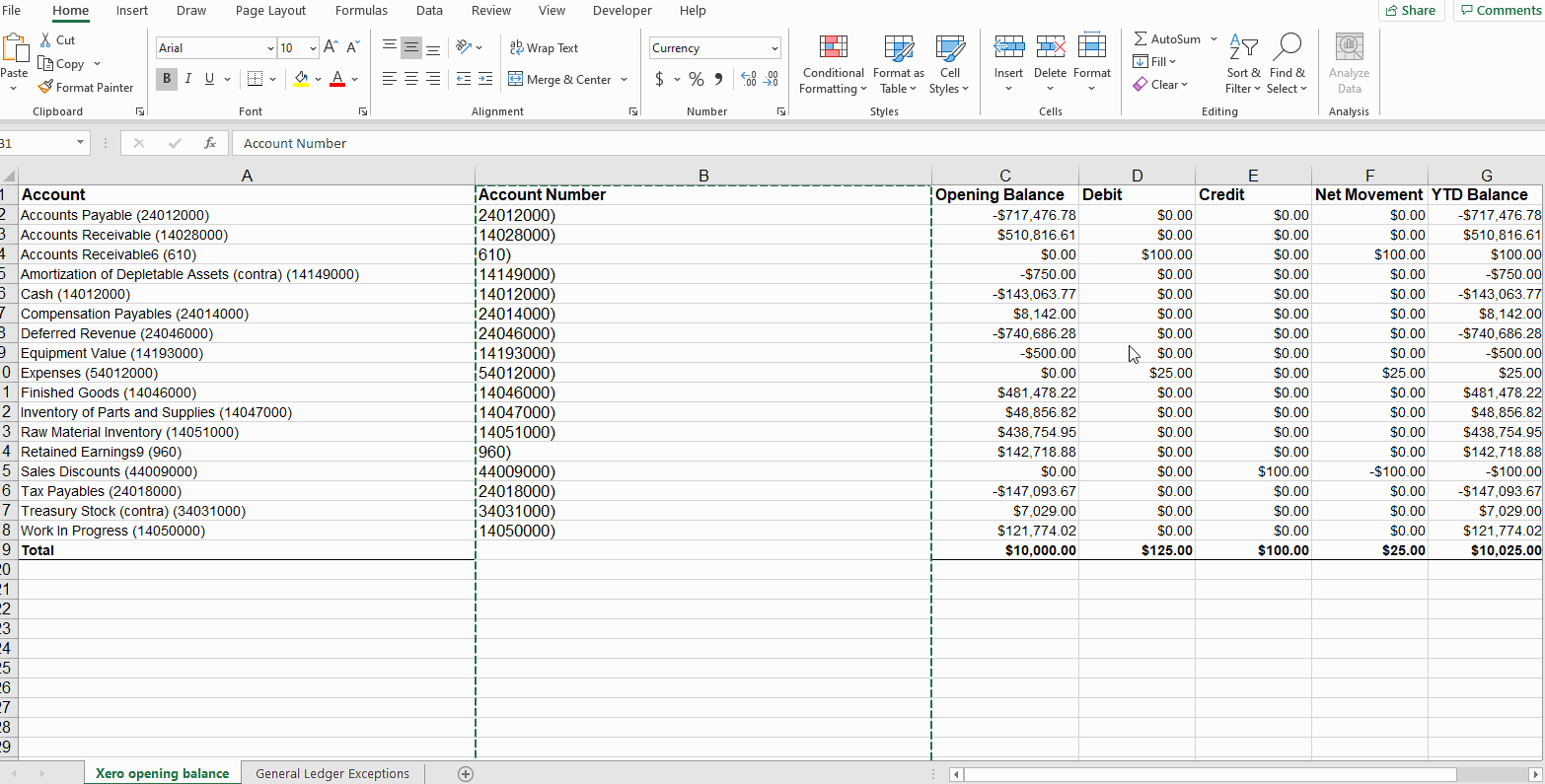Open the File menu
Screen dimensions: 1545x784
coord(12,10)
